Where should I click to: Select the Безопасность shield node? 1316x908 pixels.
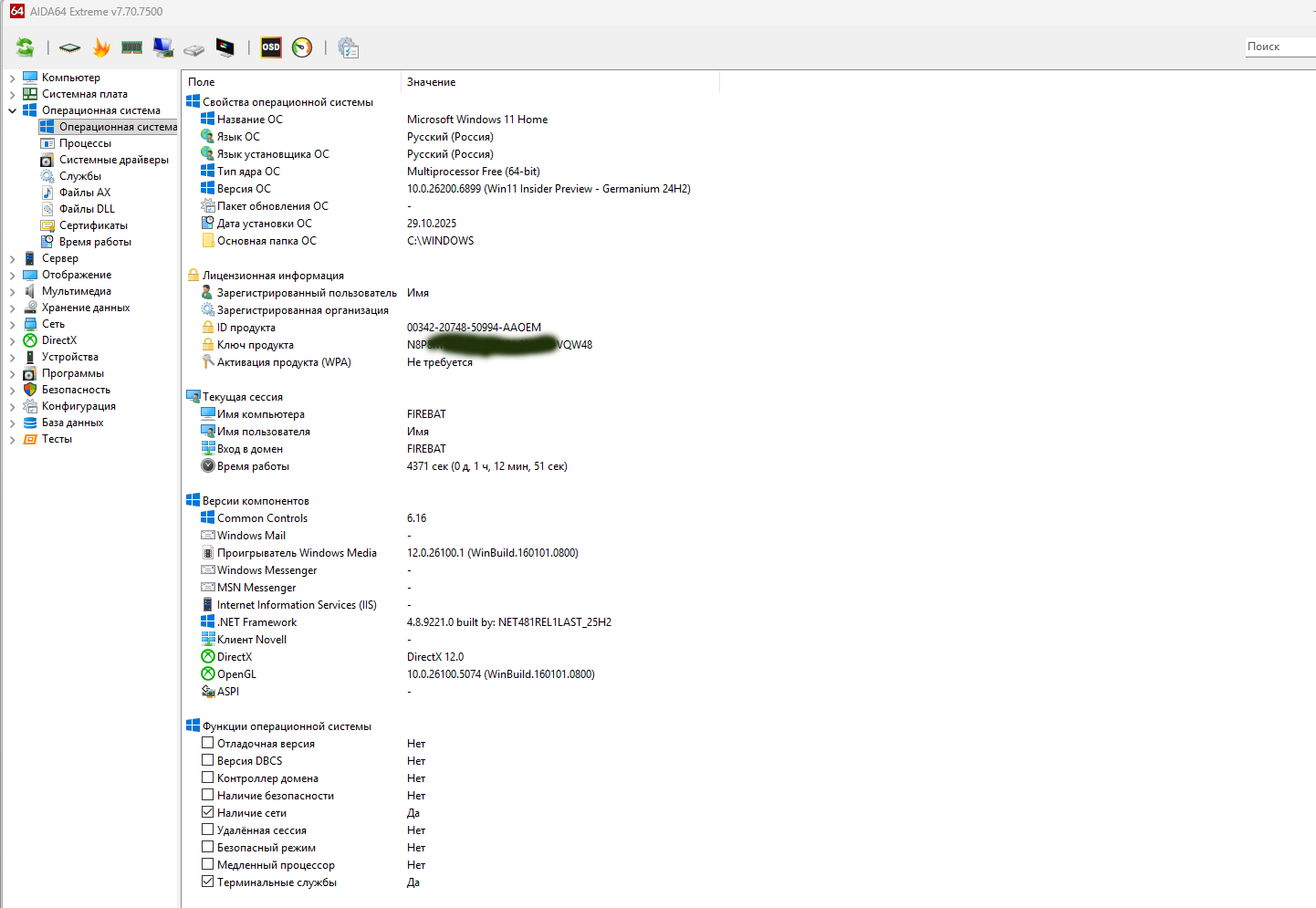point(76,390)
